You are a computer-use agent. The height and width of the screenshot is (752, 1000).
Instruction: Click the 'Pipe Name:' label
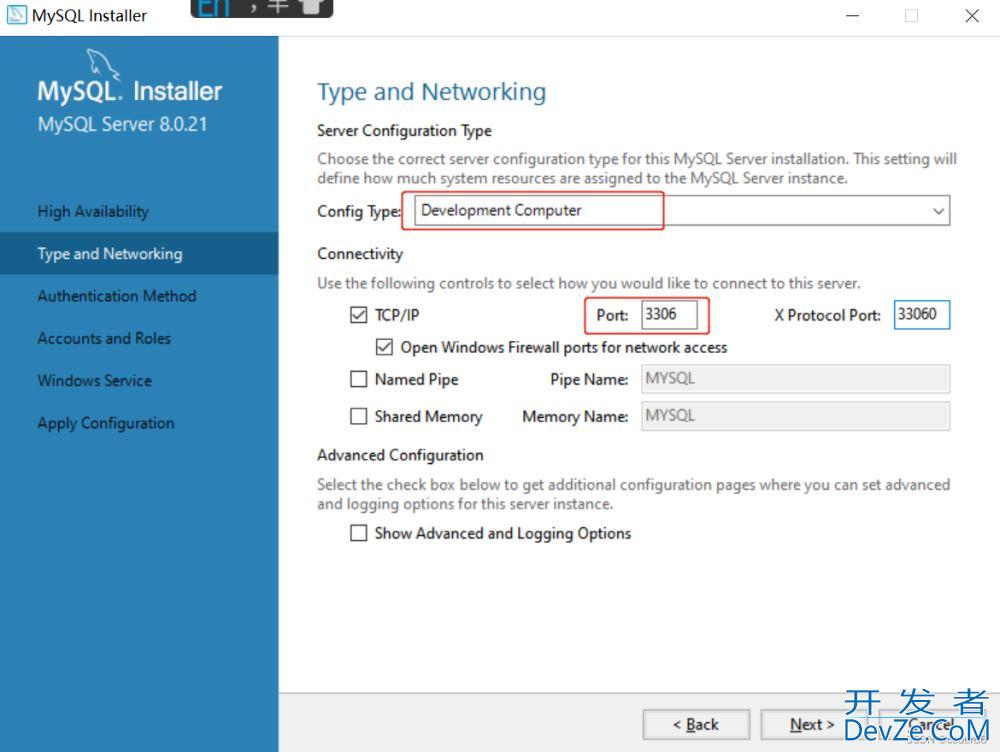[x=589, y=380]
